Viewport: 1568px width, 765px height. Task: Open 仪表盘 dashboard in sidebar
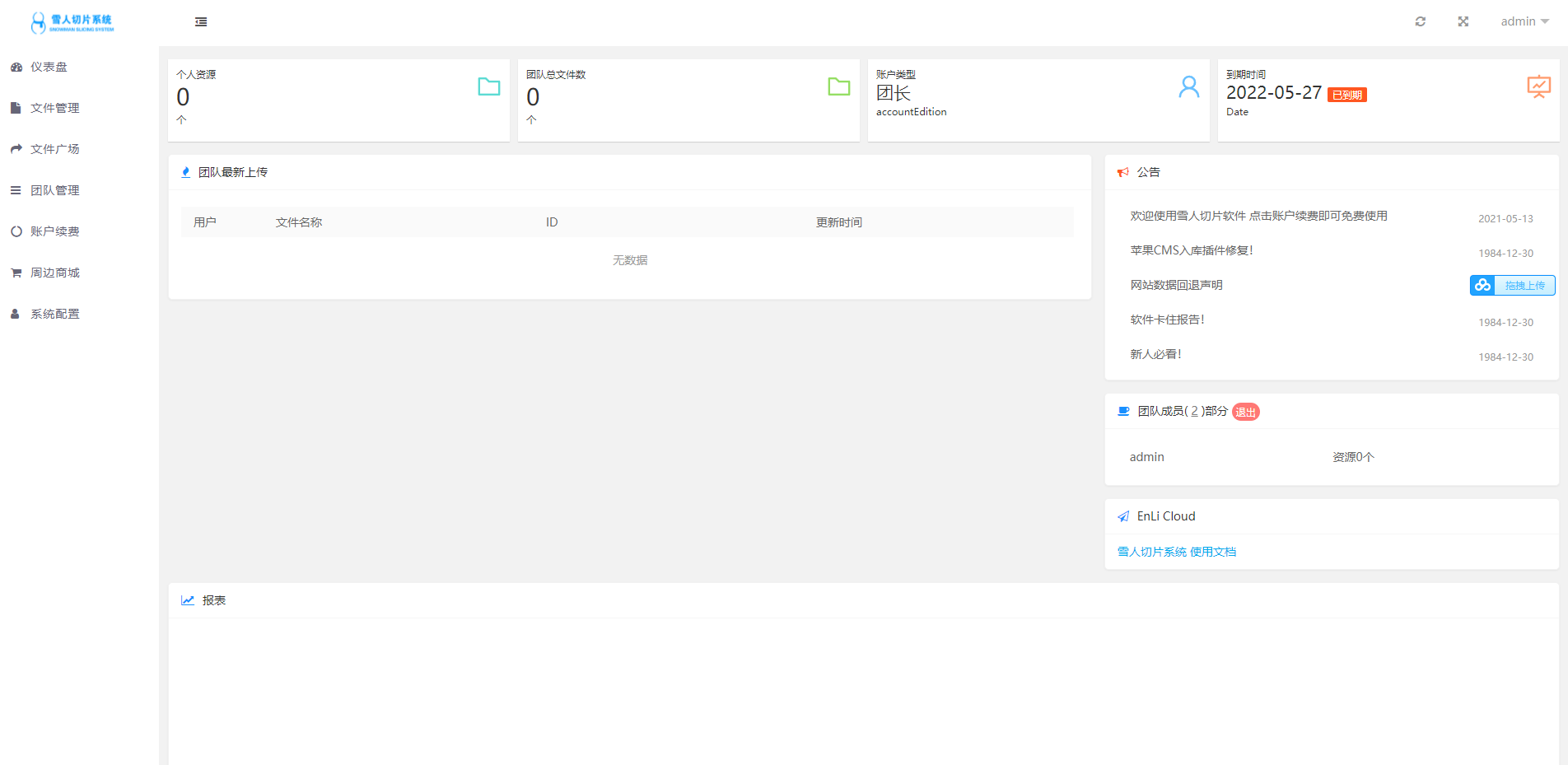click(x=49, y=67)
